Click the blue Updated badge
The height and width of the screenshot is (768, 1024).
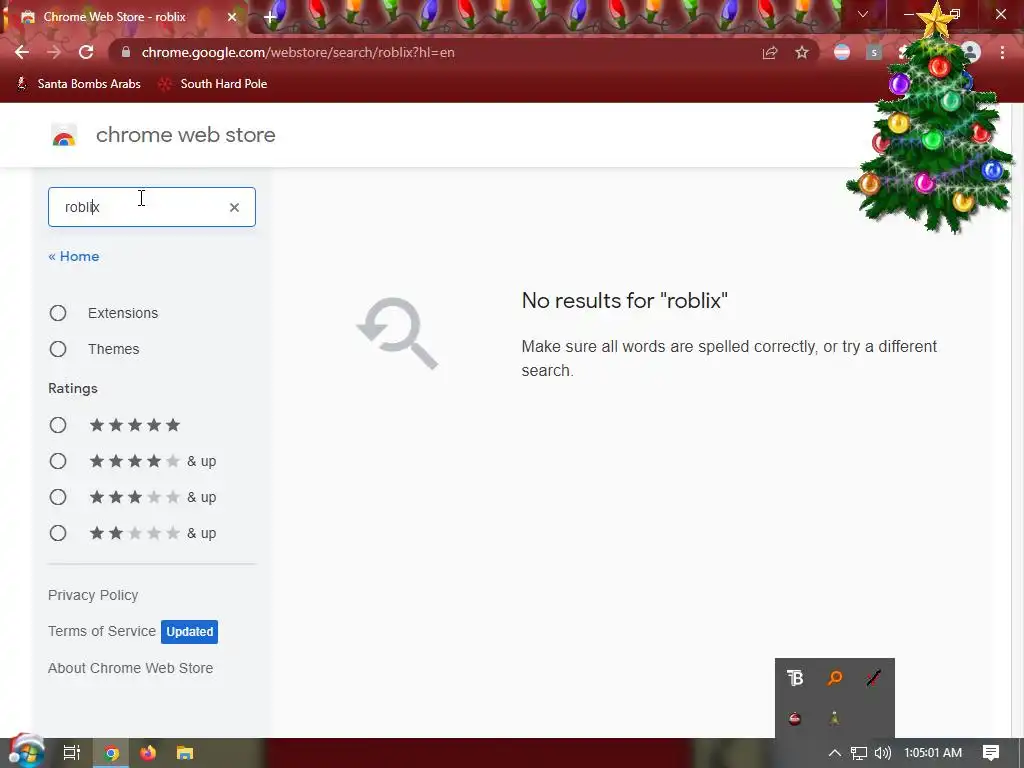189,632
